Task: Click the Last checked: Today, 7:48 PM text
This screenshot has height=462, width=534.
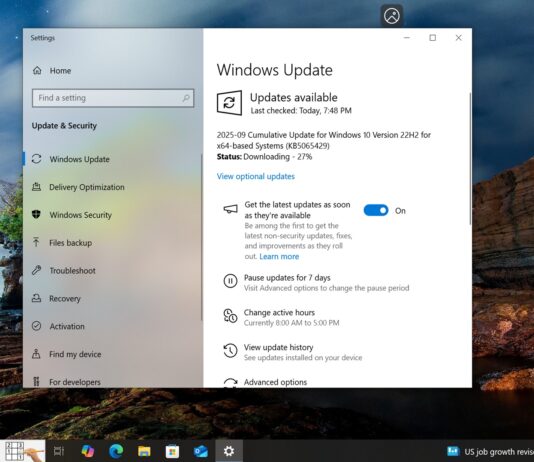Action: pos(301,111)
